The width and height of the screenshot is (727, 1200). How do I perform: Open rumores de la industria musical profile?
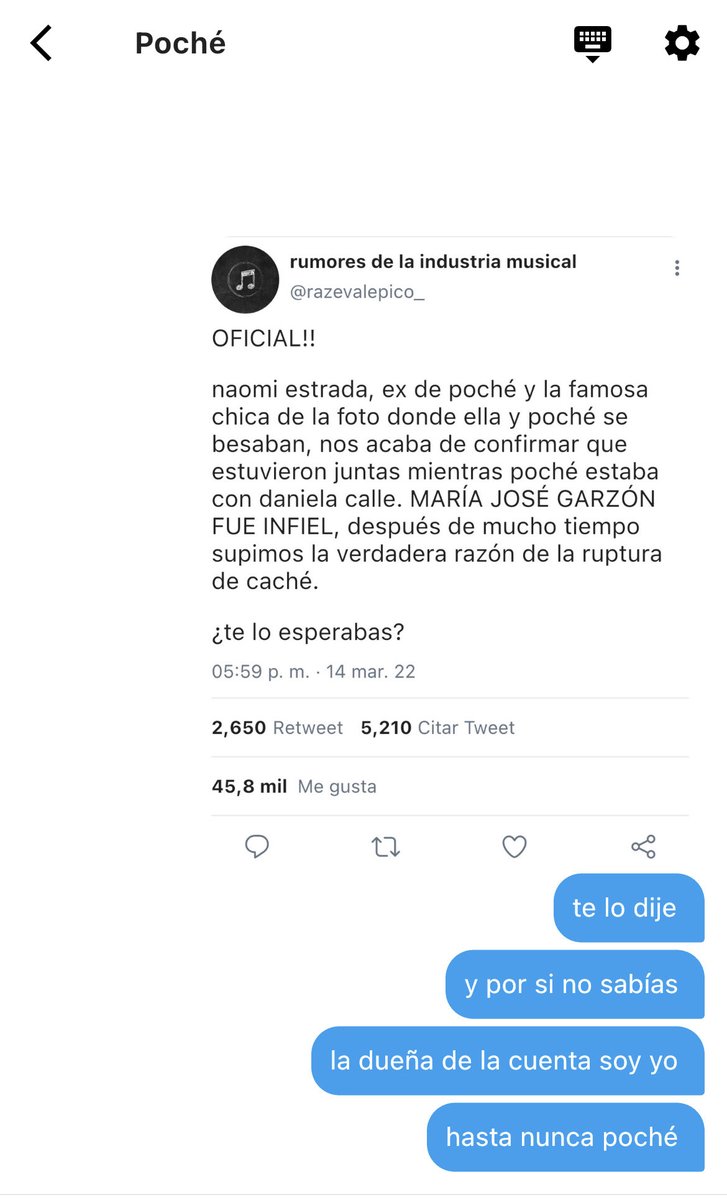click(433, 262)
